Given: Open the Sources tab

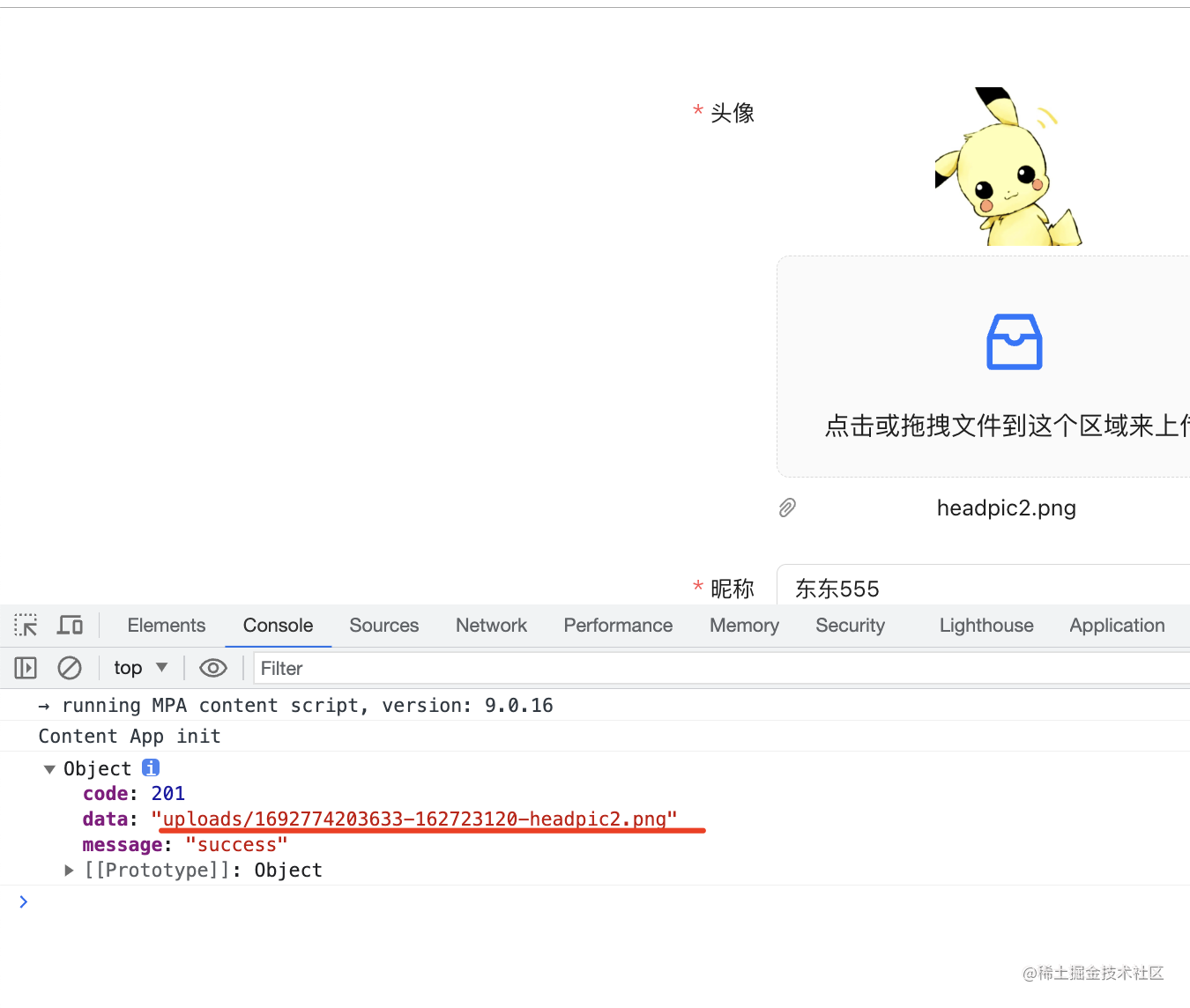Looking at the screenshot, I should (384, 626).
